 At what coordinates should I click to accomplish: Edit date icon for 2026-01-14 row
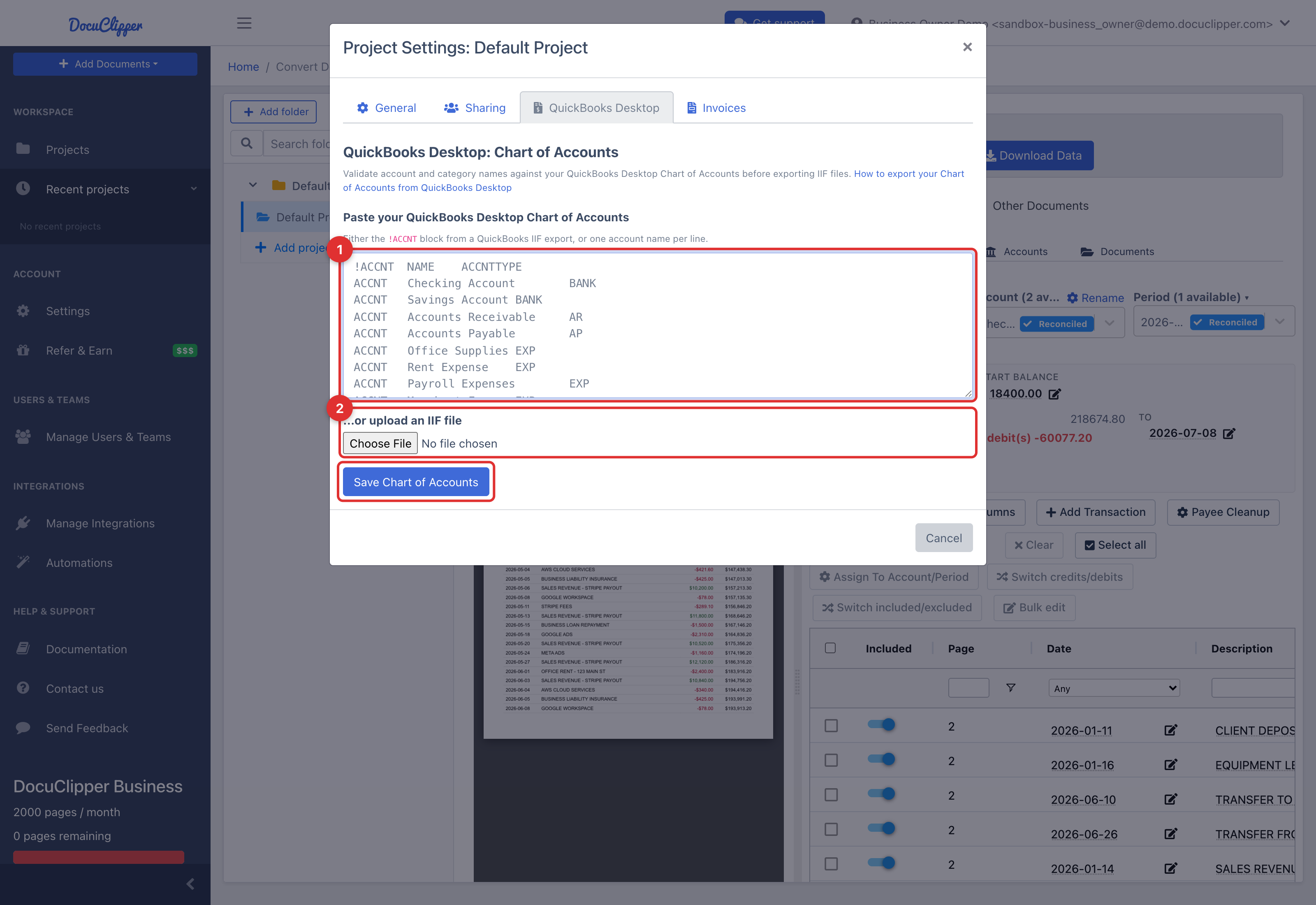pos(1170,868)
